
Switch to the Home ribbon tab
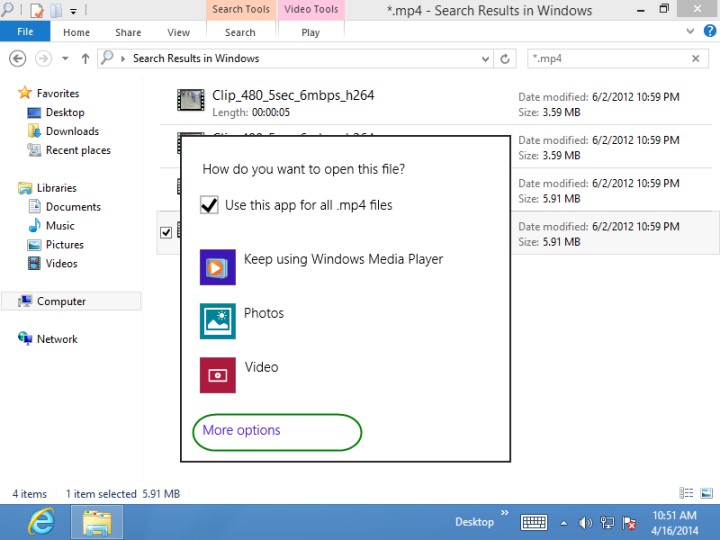point(76,32)
